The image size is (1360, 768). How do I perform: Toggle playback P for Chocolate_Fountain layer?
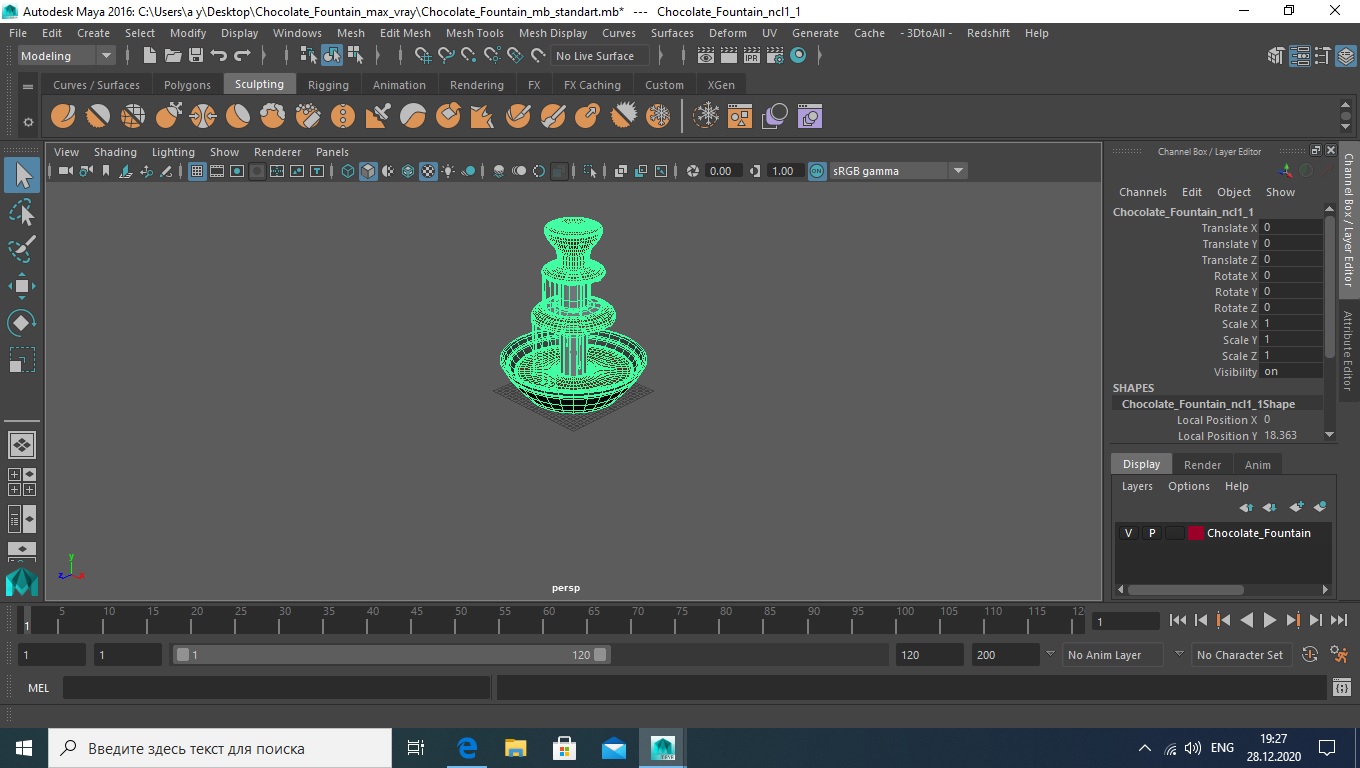click(x=1151, y=533)
